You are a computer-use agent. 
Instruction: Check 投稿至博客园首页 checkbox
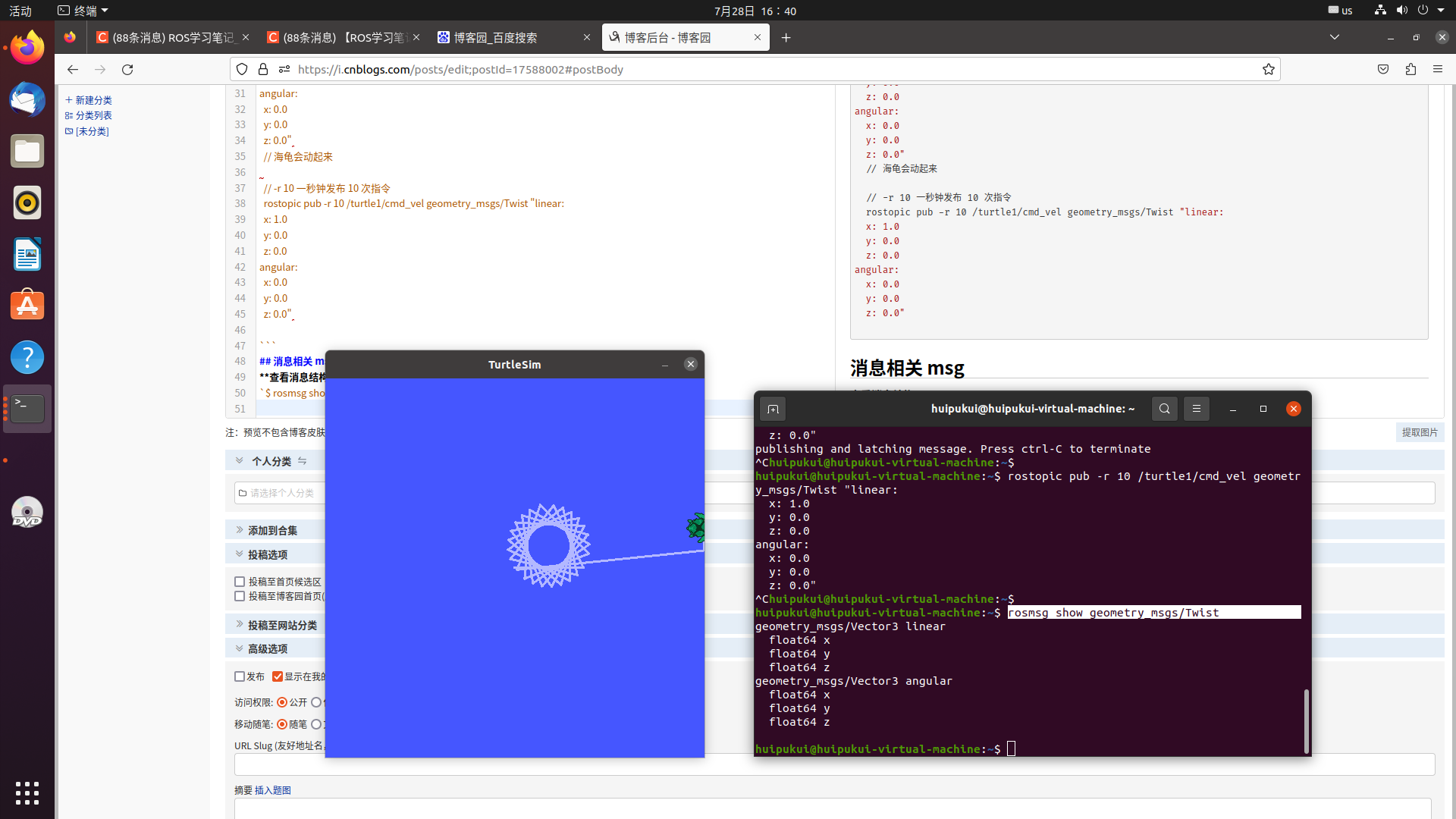[x=240, y=596]
